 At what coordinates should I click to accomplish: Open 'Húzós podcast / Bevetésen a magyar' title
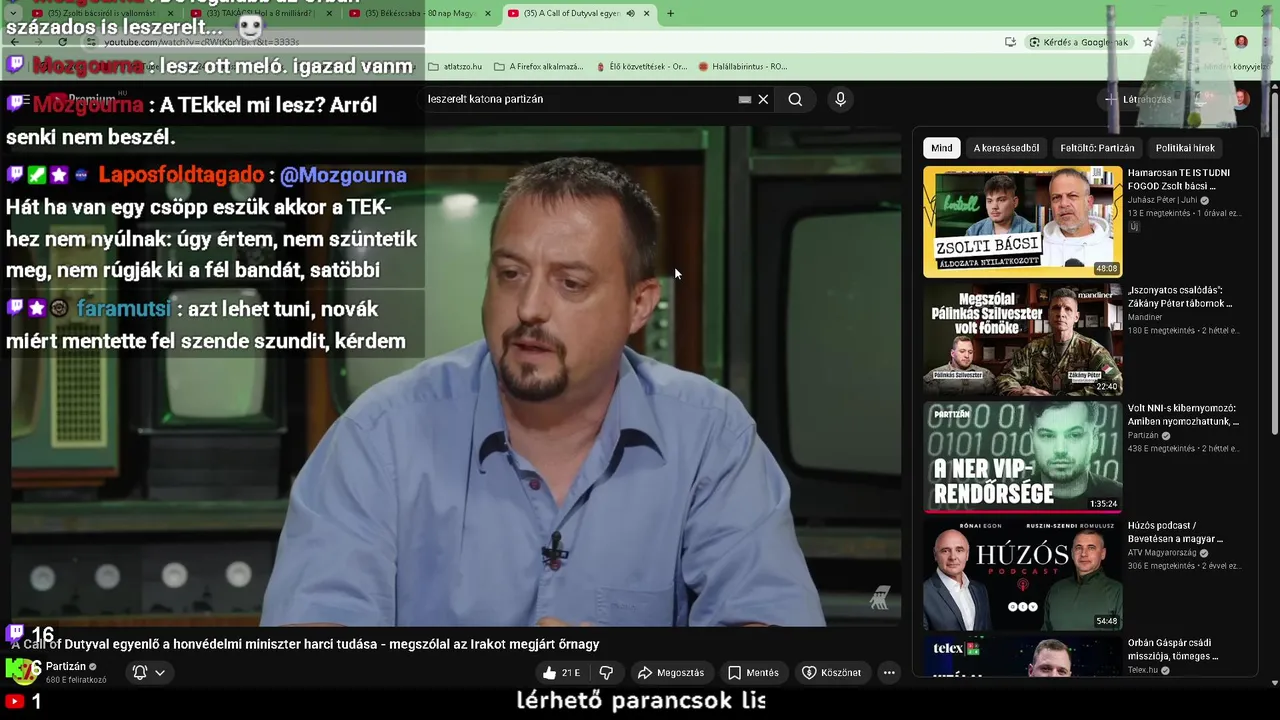[x=1175, y=532]
